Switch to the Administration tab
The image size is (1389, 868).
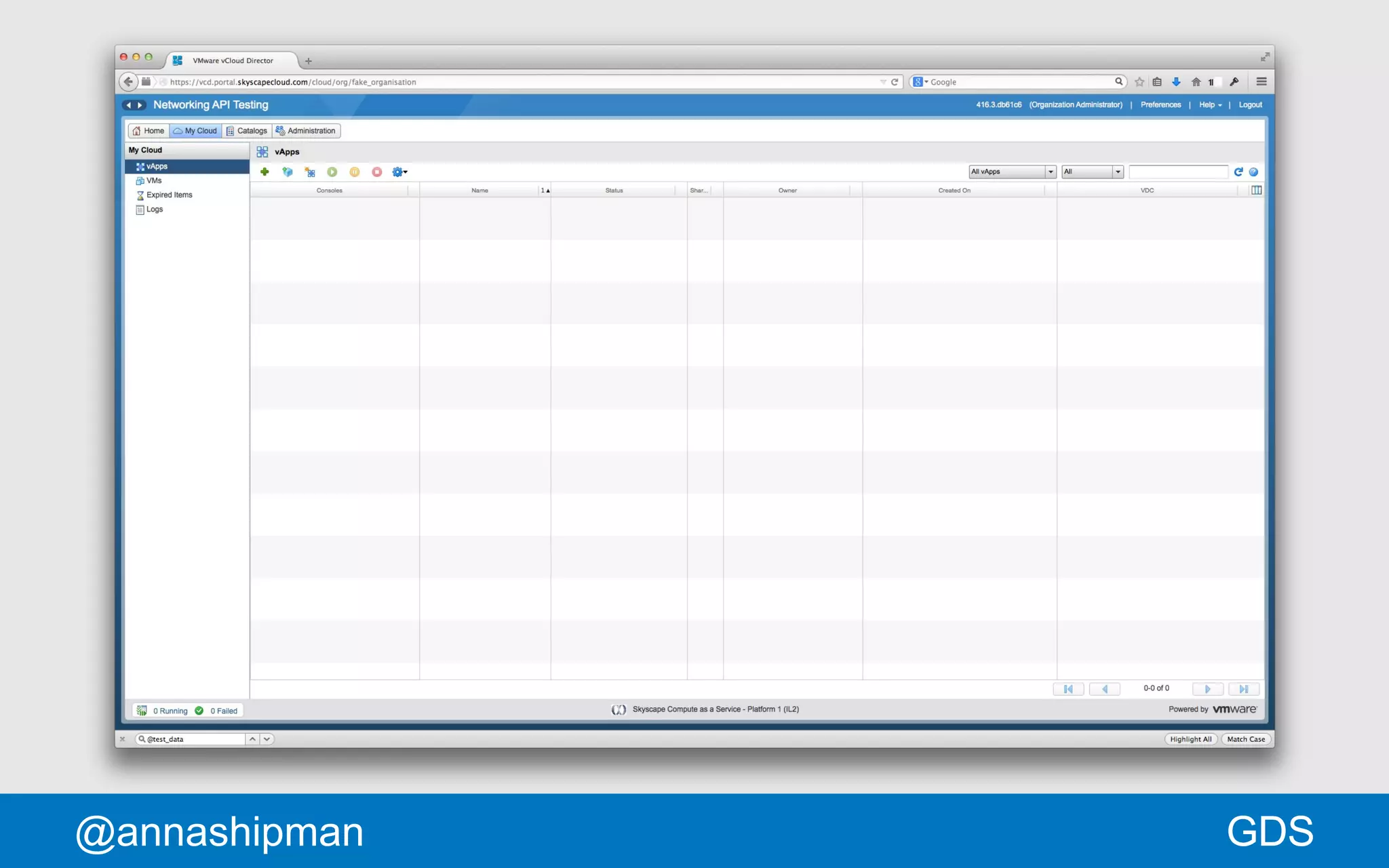click(306, 131)
